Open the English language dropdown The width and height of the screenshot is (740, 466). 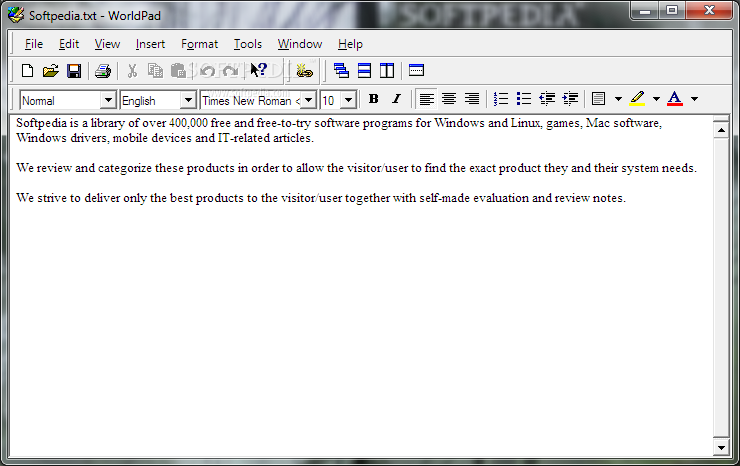[x=188, y=100]
